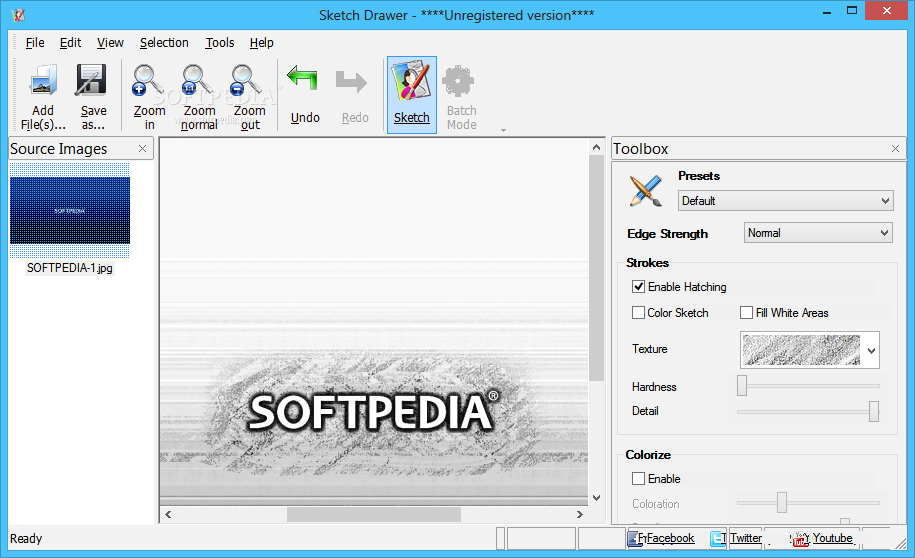Click the Sketch Drawer app icon in title bar
Viewport: 915px width, 558px height.
coord(19,15)
